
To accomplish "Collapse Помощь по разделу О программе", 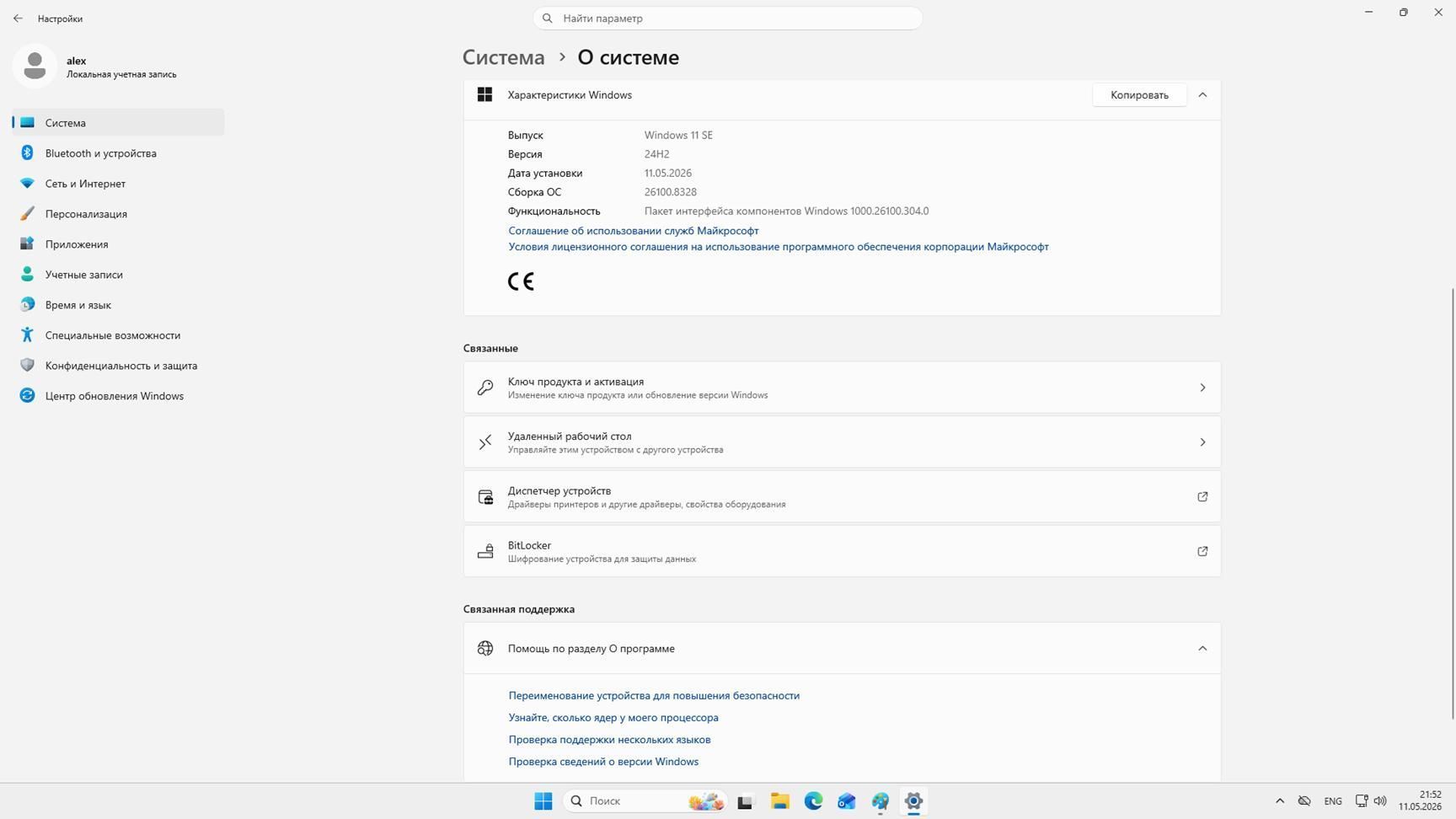I will 1202,649.
